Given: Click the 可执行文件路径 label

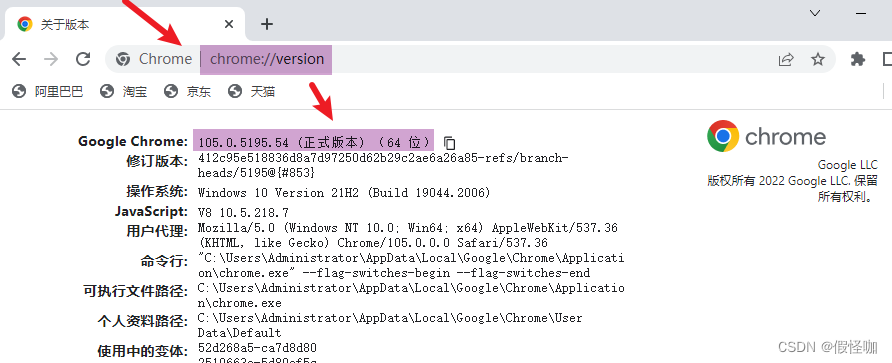Looking at the screenshot, I should click(135, 291).
